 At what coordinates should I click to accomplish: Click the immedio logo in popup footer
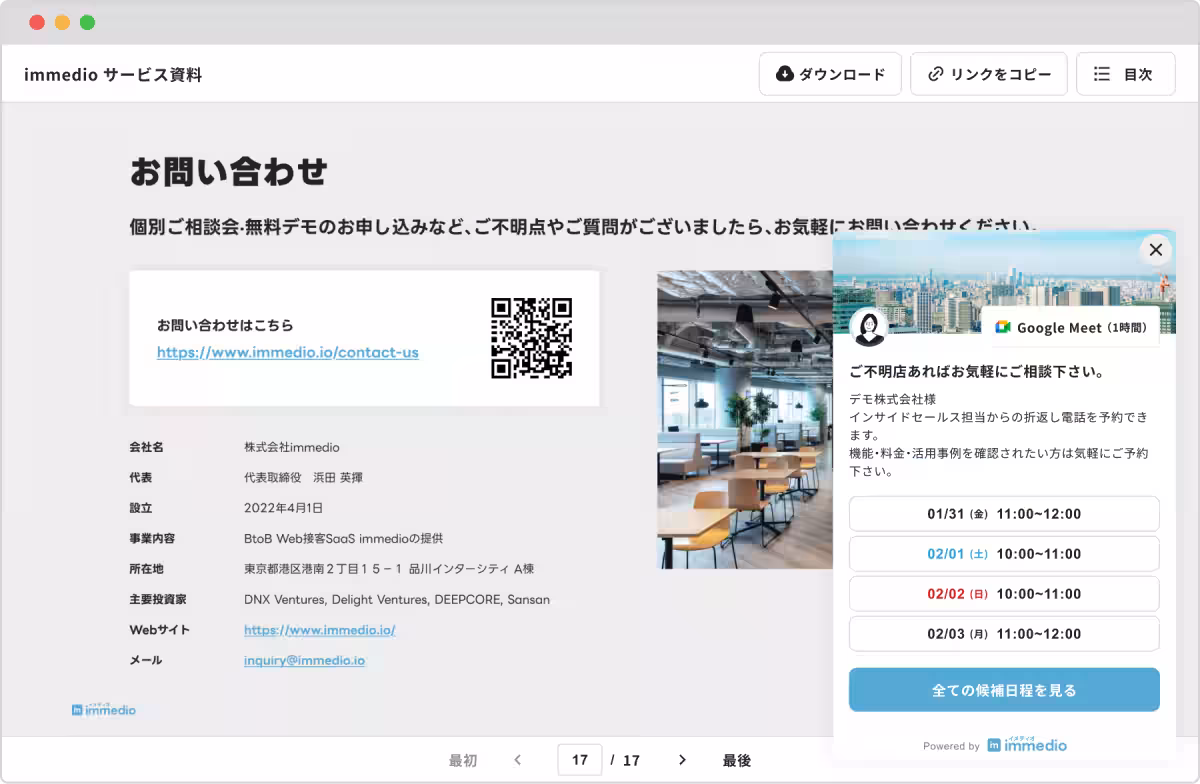point(1027,744)
